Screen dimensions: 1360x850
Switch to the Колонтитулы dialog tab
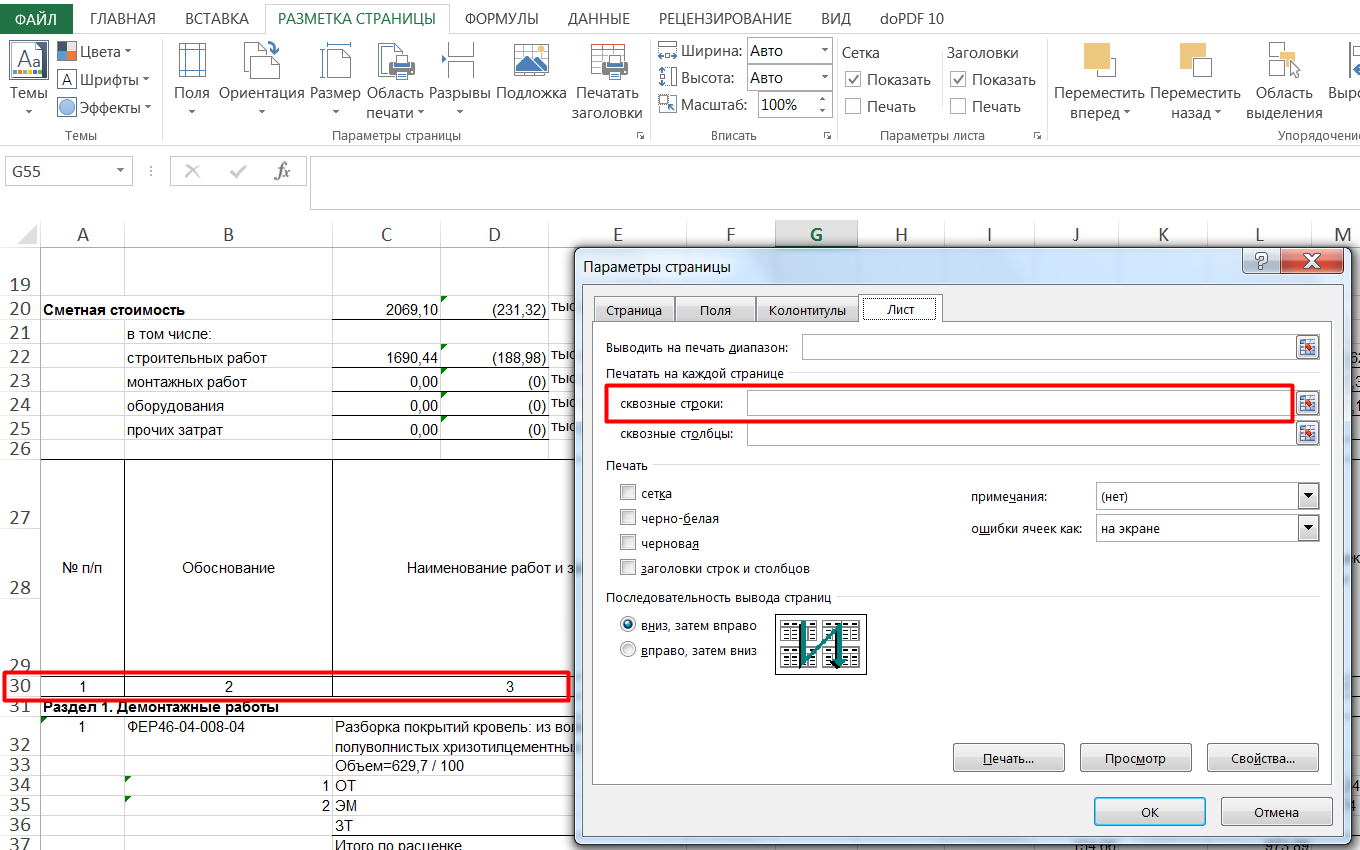tap(807, 310)
